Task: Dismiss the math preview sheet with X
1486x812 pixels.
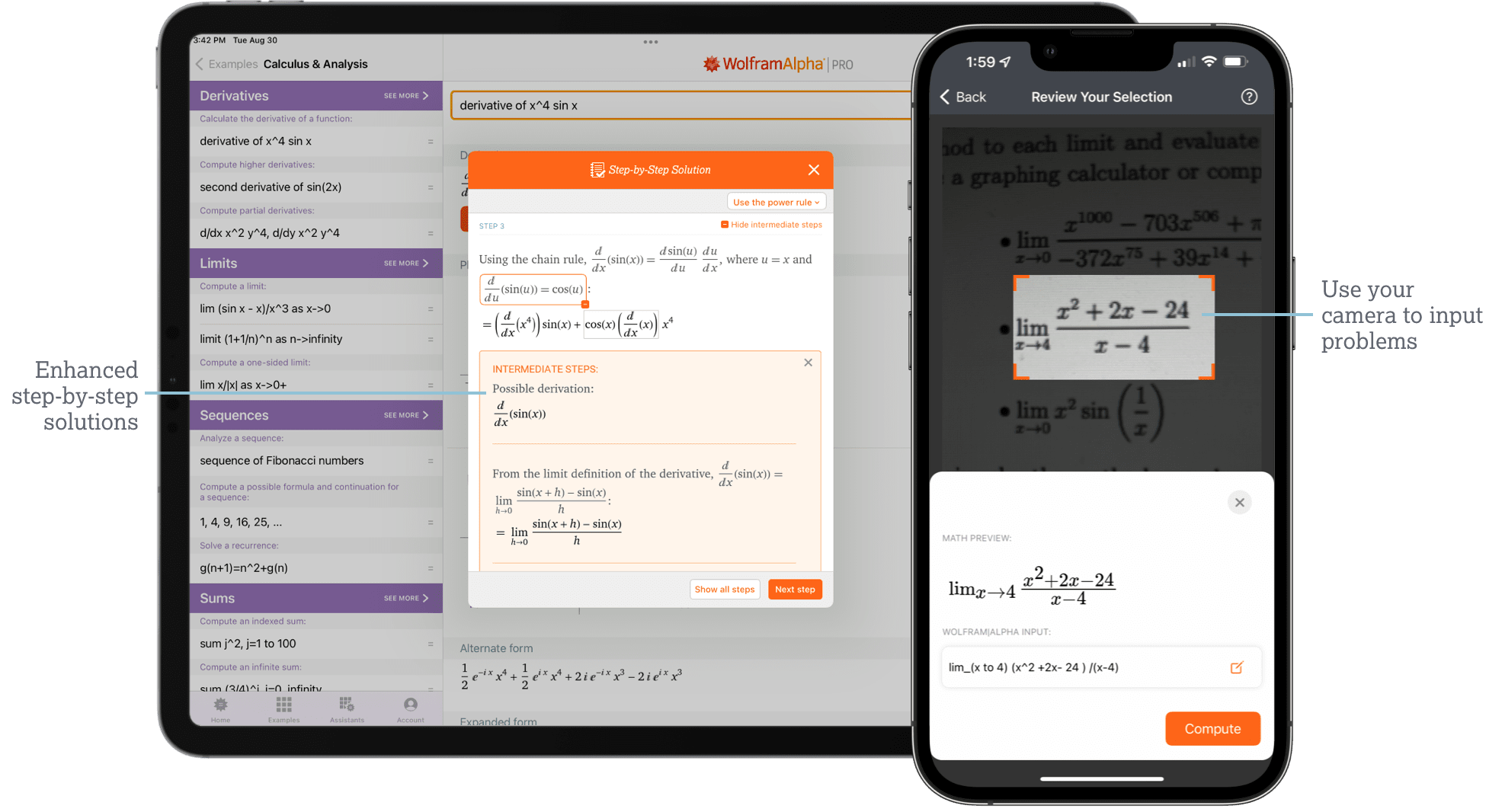Action: coord(1240,503)
